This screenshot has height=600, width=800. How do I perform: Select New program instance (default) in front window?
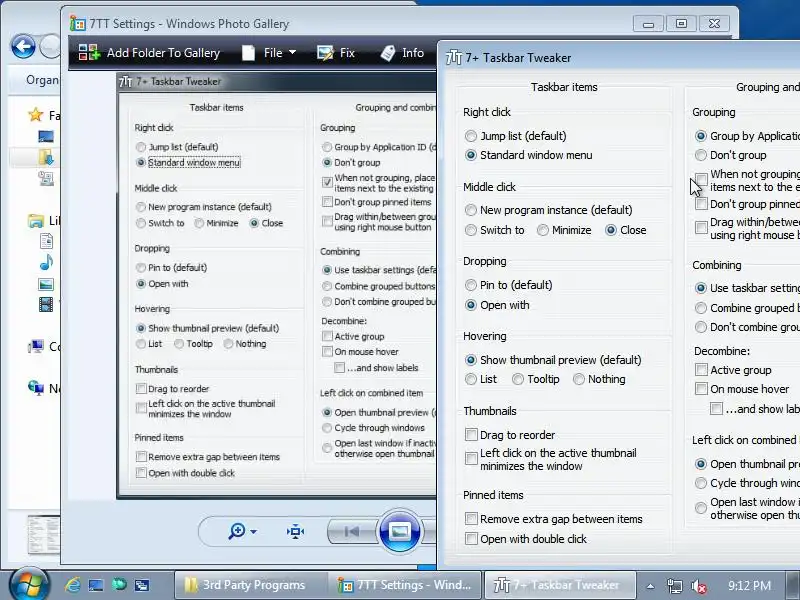(x=471, y=210)
